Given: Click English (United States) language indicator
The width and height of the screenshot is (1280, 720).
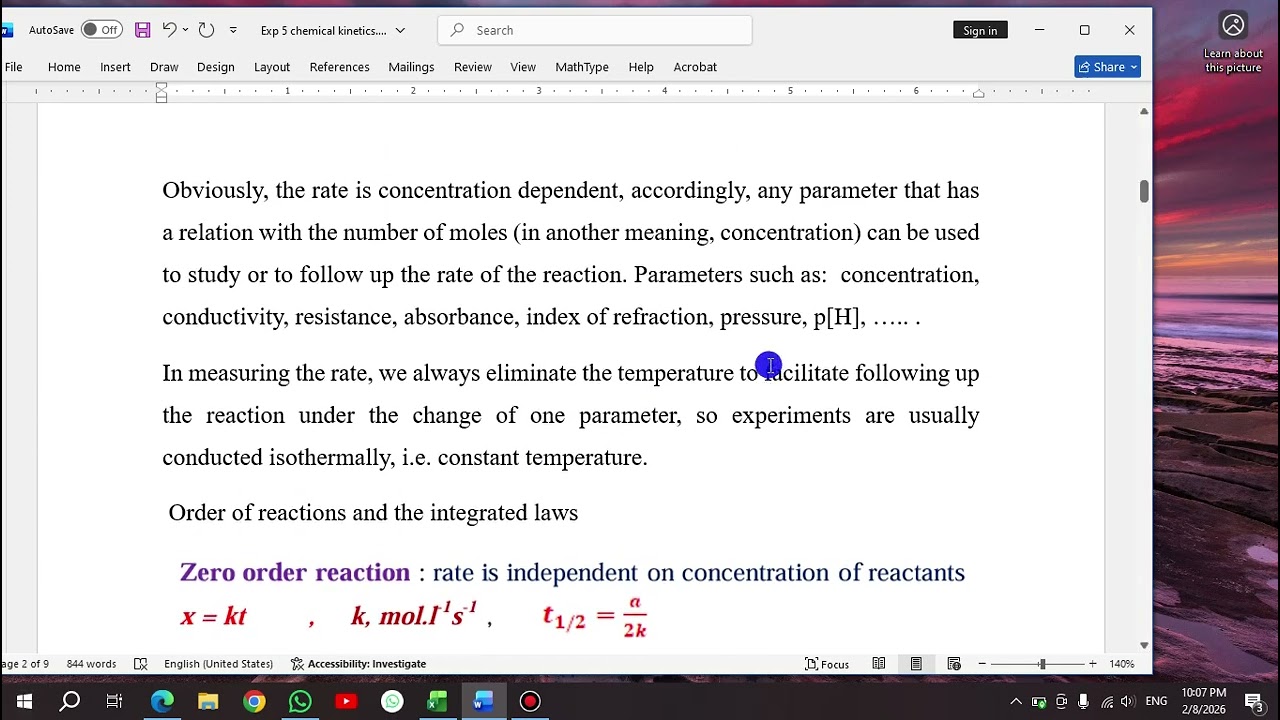Looking at the screenshot, I should point(218,664).
